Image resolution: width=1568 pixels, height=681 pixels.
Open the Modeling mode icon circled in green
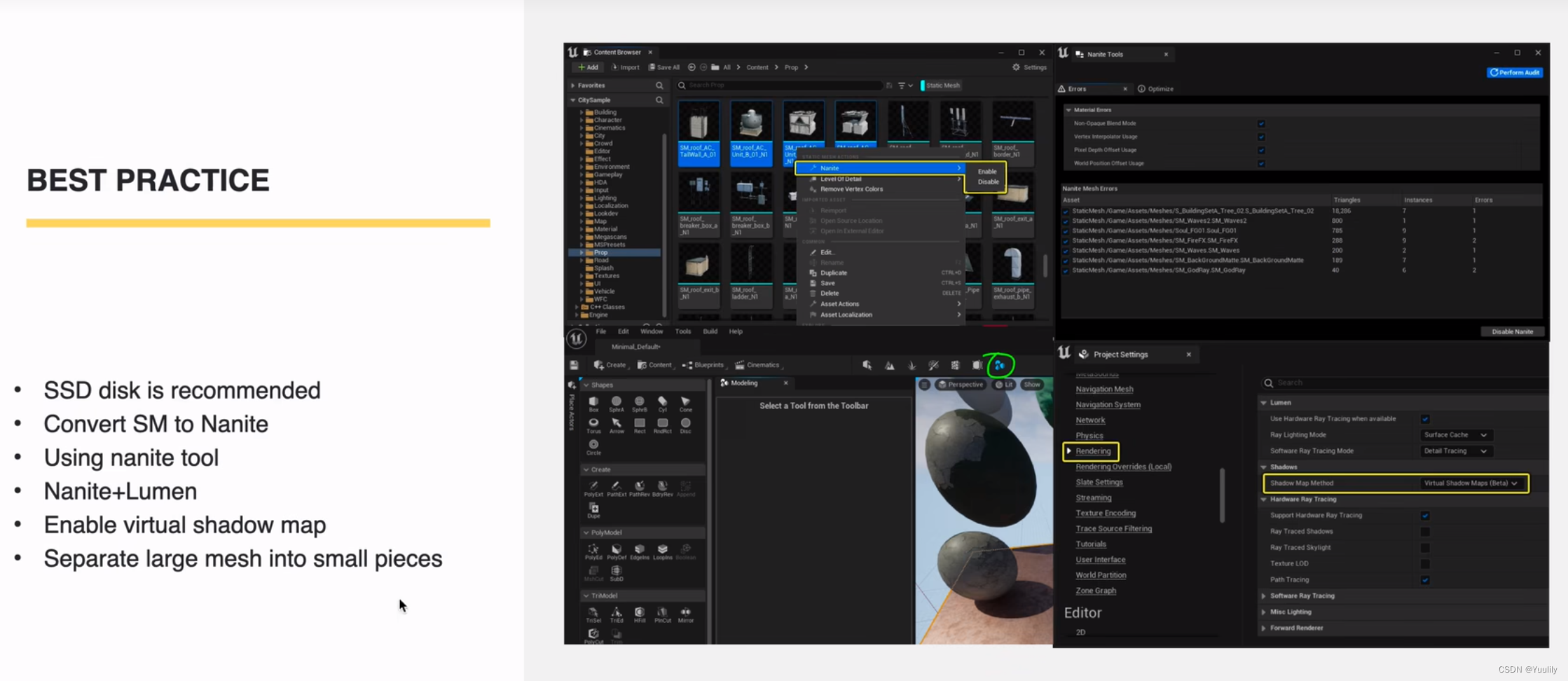click(998, 365)
